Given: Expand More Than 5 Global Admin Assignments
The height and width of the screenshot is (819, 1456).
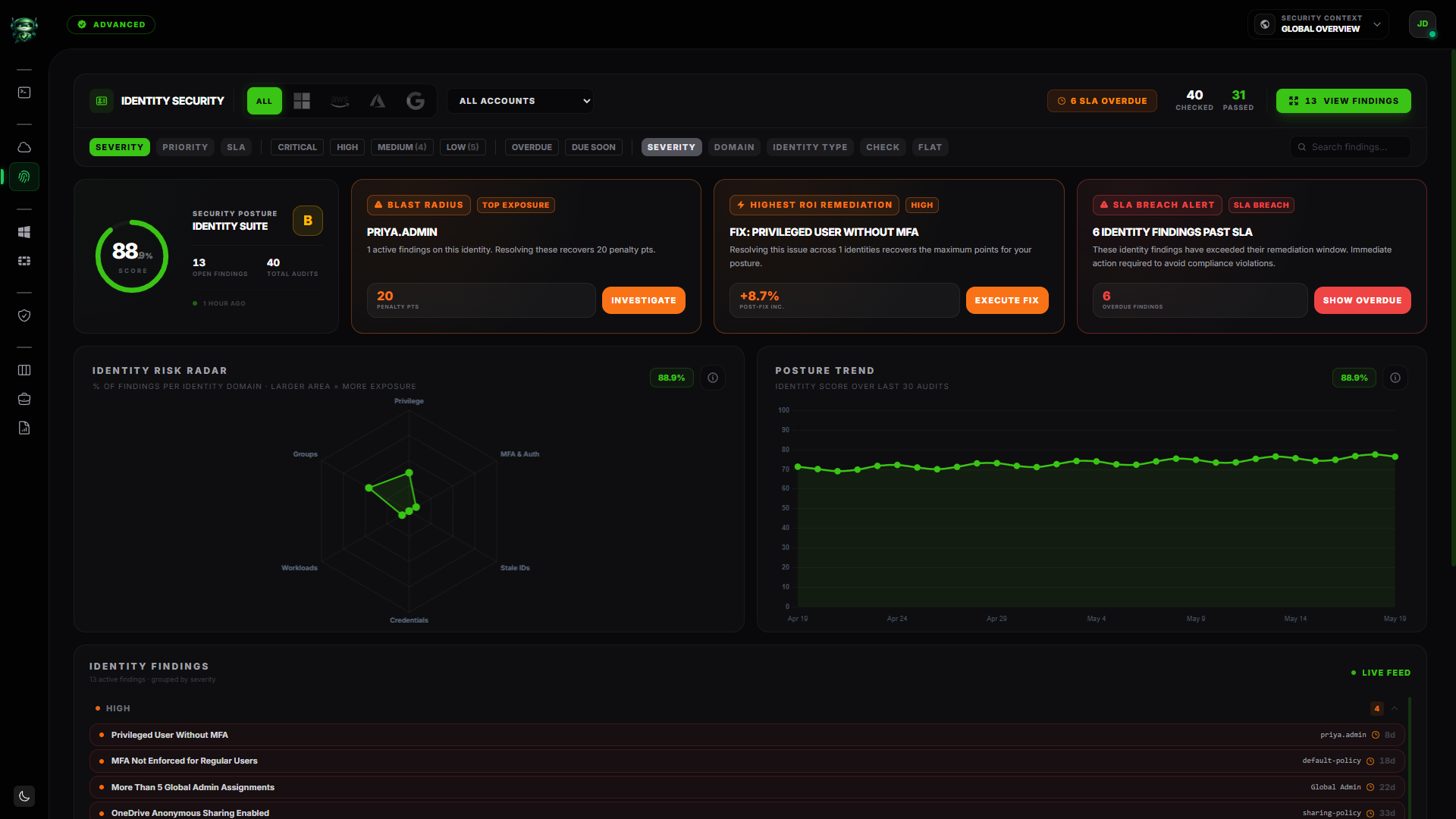Looking at the screenshot, I should pyautogui.click(x=747, y=787).
